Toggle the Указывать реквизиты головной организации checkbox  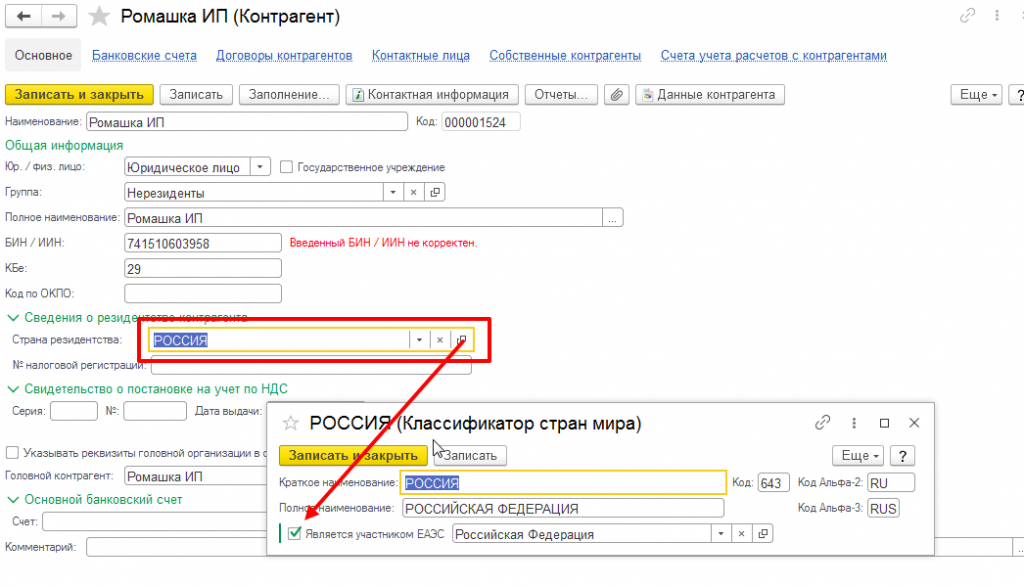(x=12, y=453)
